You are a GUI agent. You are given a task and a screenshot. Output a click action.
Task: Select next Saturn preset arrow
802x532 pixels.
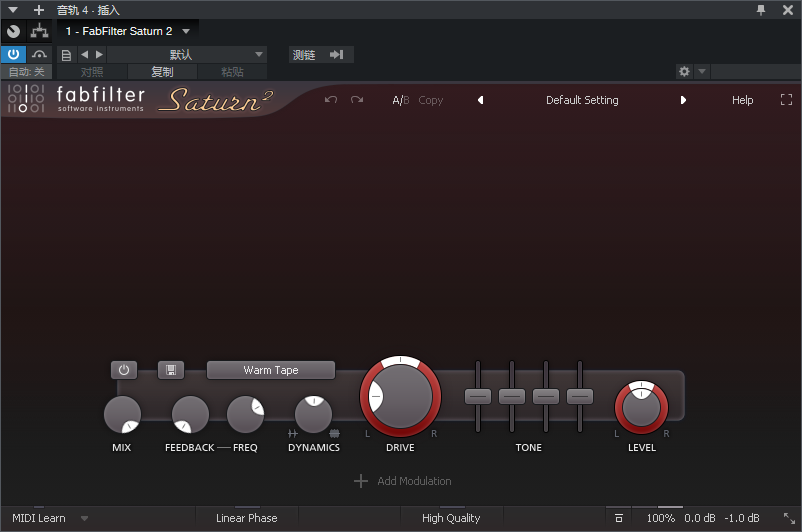click(x=683, y=100)
